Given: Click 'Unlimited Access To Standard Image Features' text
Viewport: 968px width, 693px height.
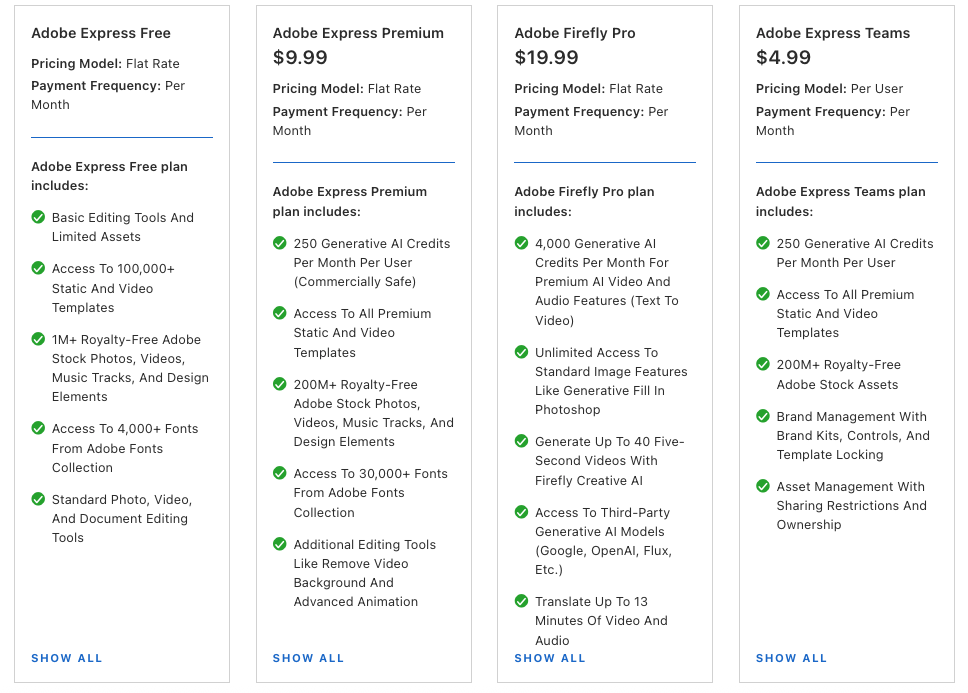Looking at the screenshot, I should [x=611, y=381].
